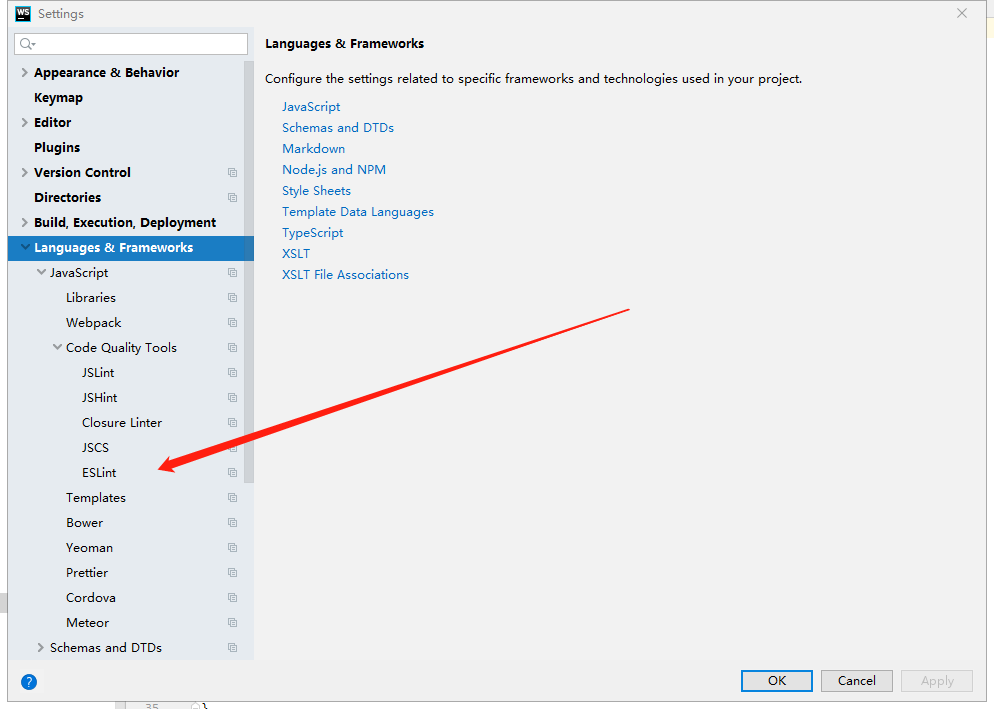Click the settings icon beside Webpack
Screen dimensions: 994x709
232,322
